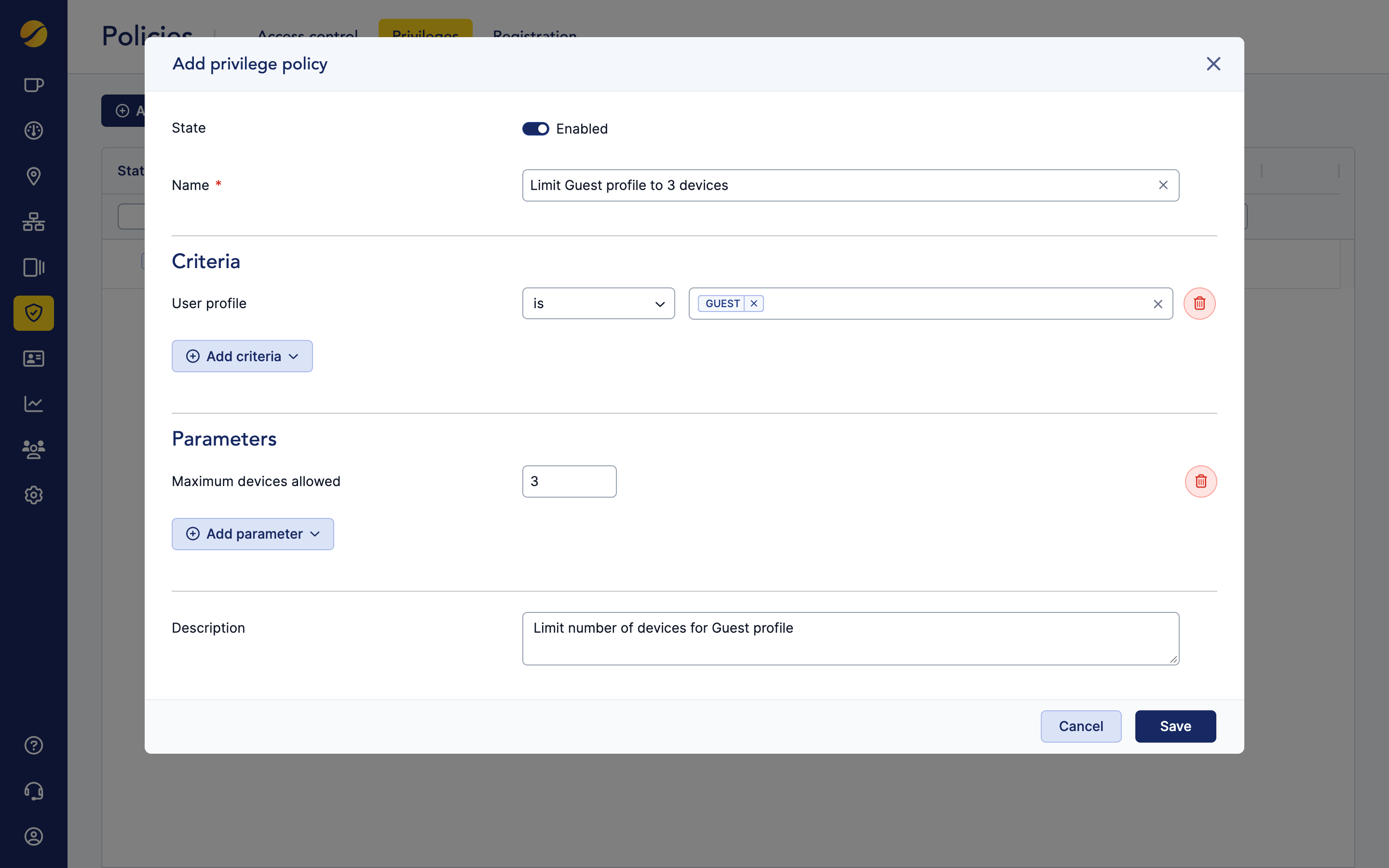Open the users group sidebar icon

pos(33,449)
